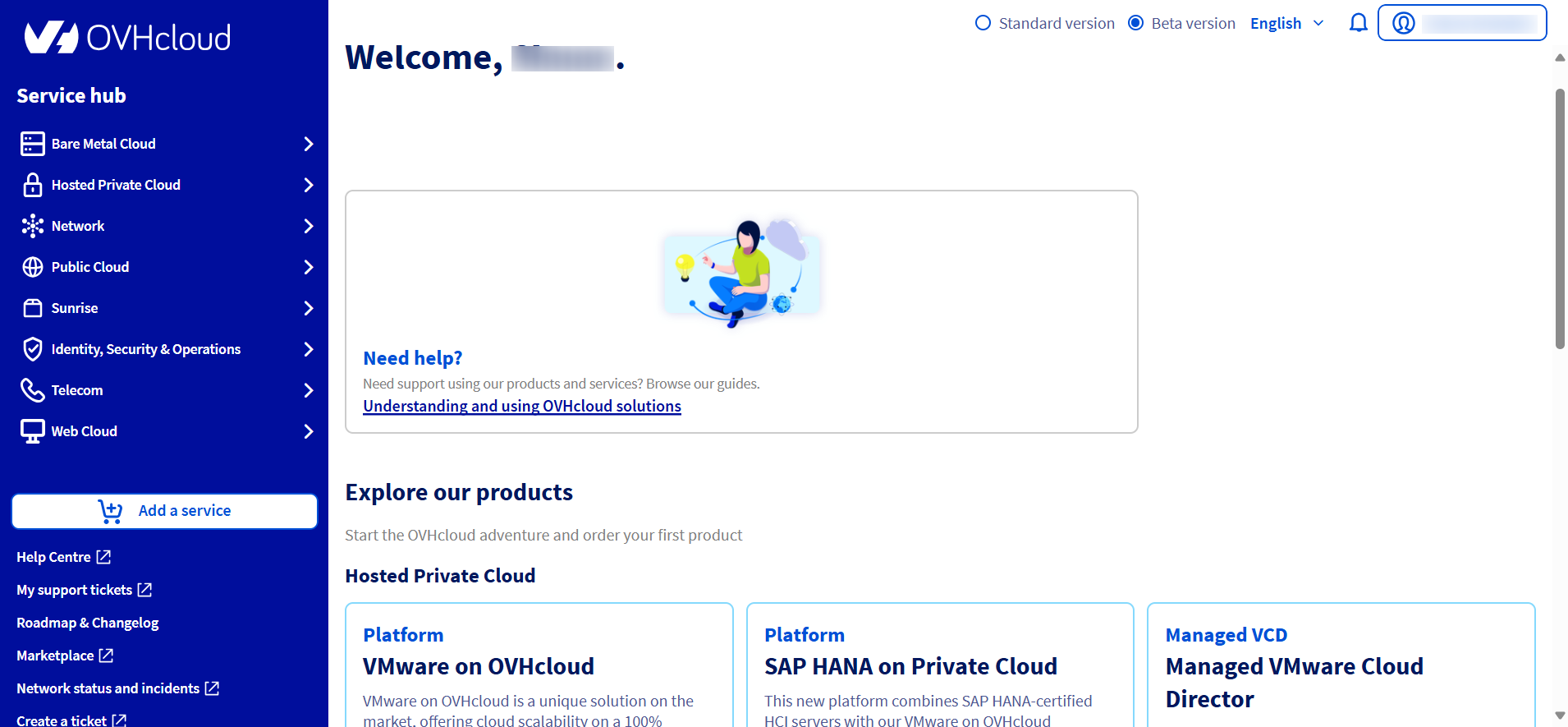Click external-link icon next to Help Centre

(103, 557)
